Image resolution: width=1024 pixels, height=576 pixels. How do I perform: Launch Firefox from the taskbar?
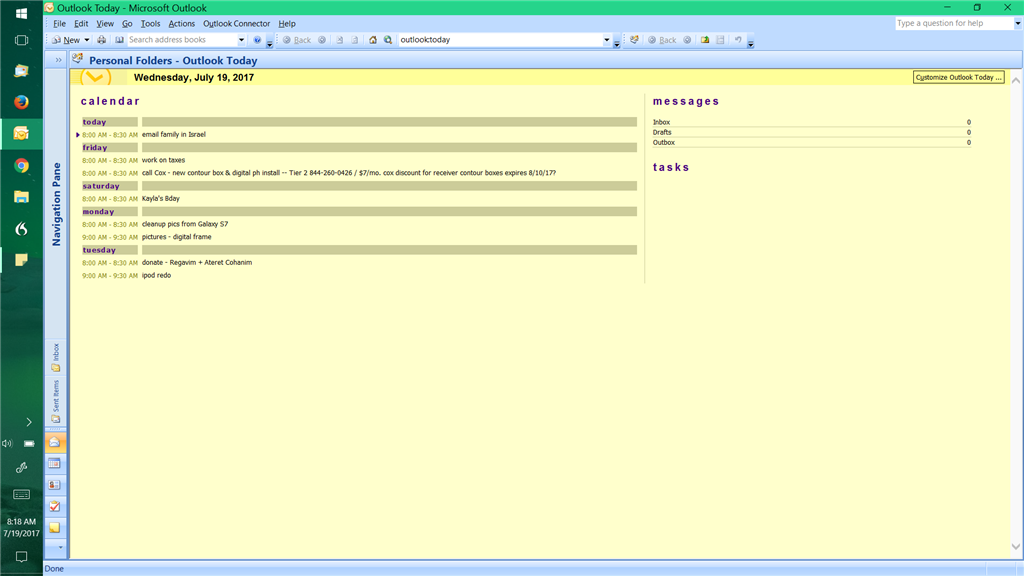click(21, 102)
